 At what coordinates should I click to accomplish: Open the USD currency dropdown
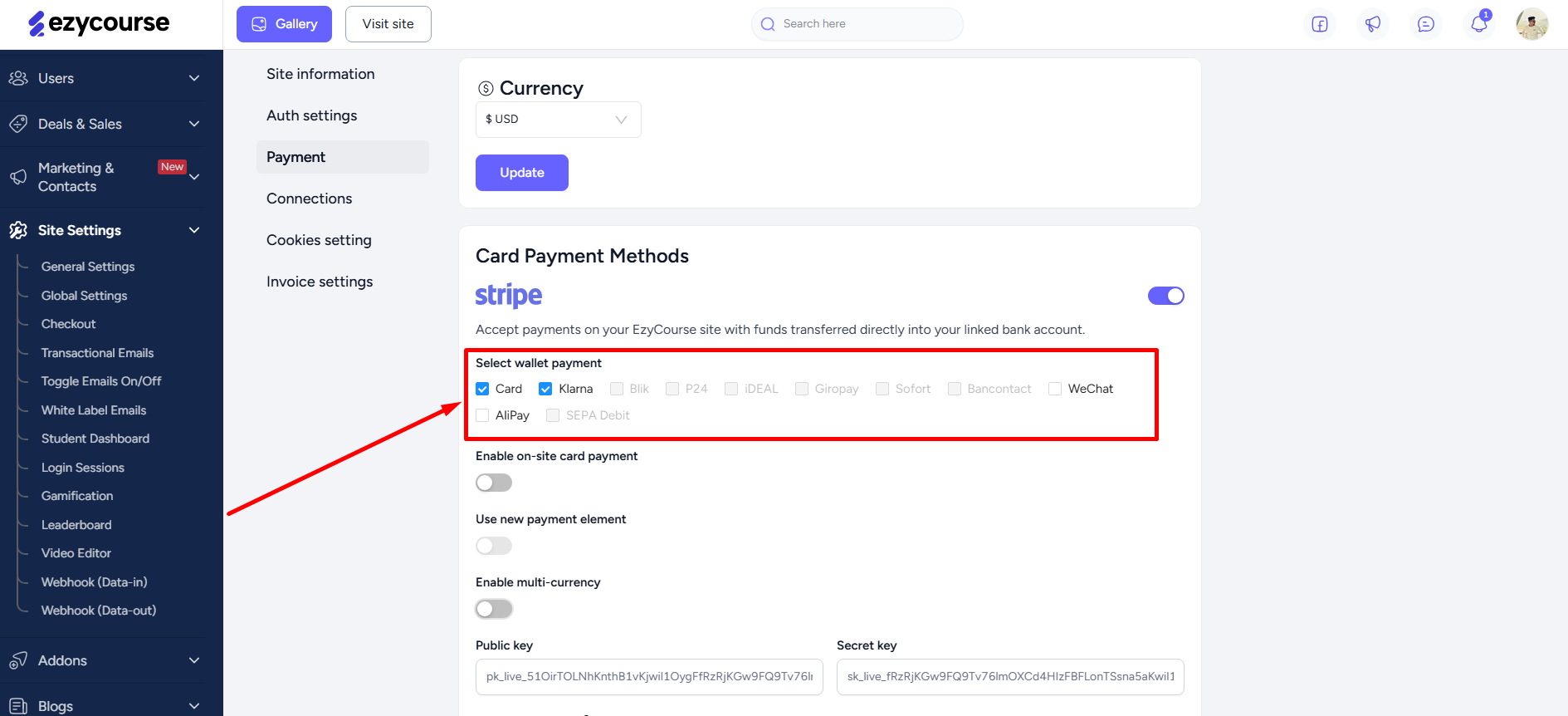tap(558, 120)
